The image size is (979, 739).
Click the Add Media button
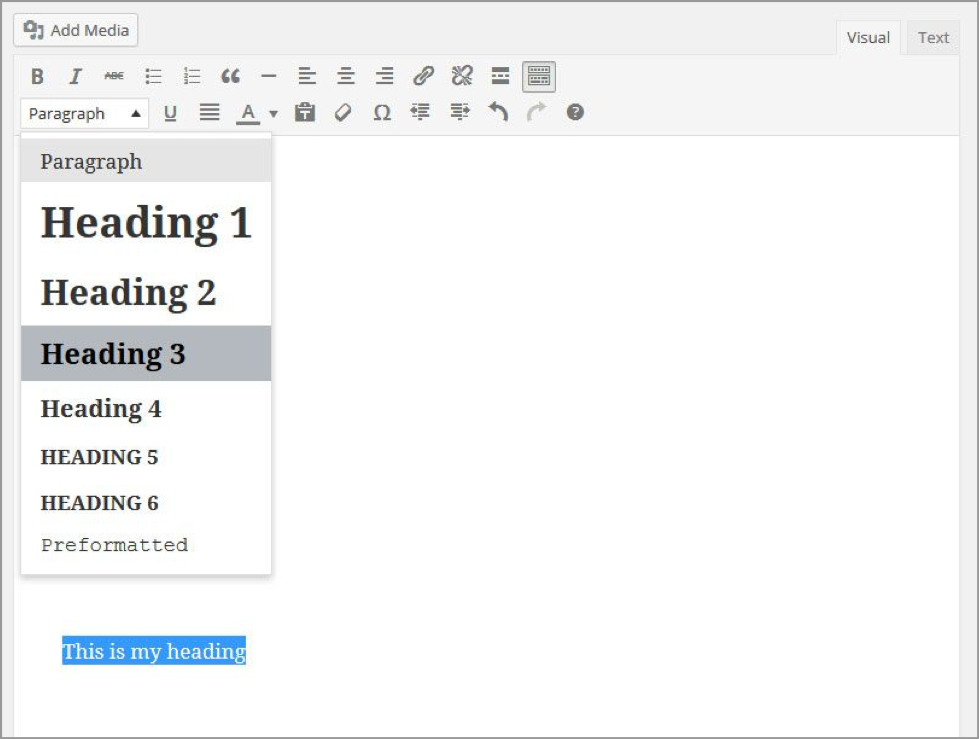point(75,30)
